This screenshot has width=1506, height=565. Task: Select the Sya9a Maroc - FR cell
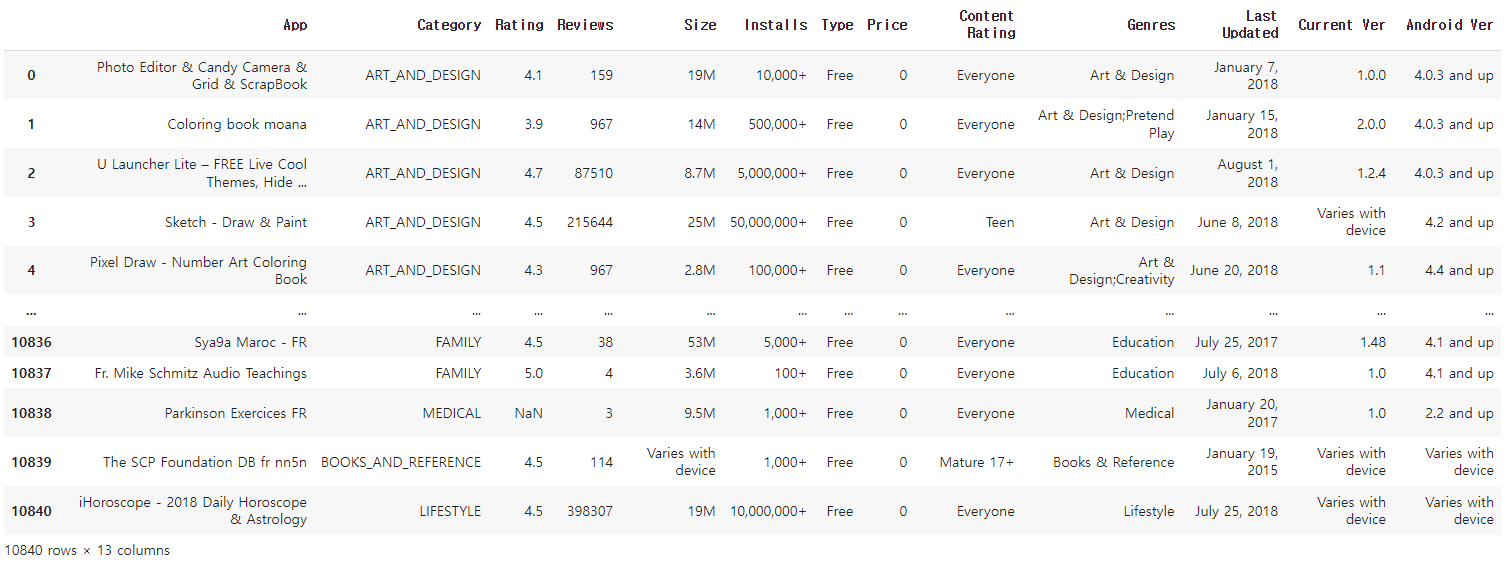click(x=250, y=342)
